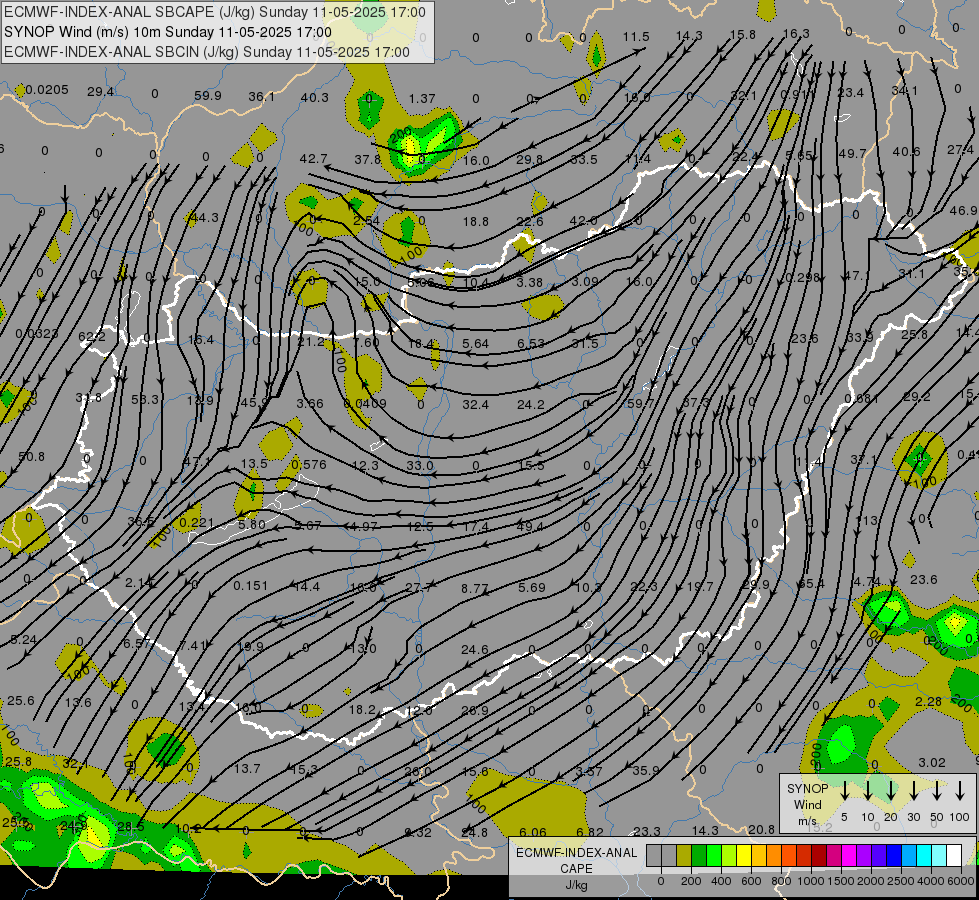The height and width of the screenshot is (900, 979).
Task: Click the ECMWF-INDEX-ANAL SBCAPE title line
Action: coord(215,12)
